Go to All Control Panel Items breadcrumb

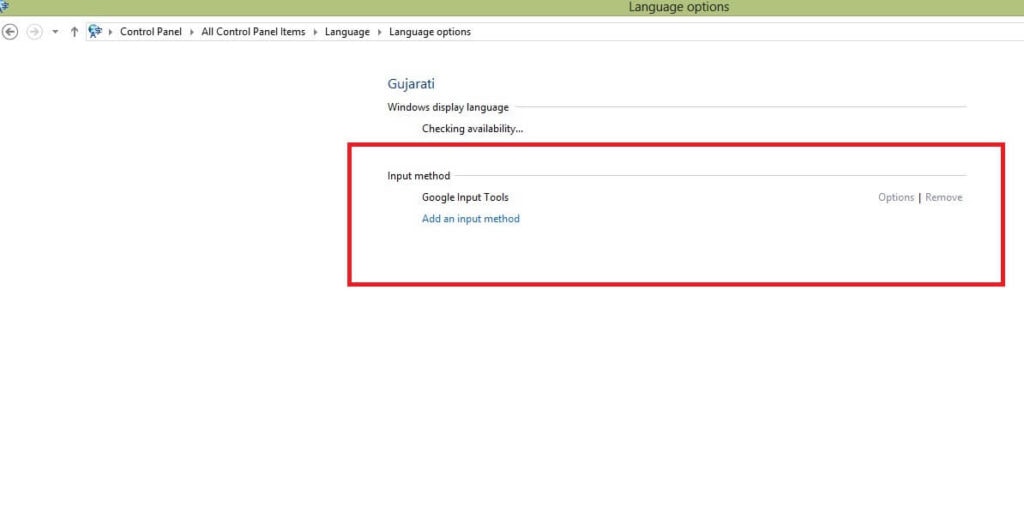[x=253, y=32]
